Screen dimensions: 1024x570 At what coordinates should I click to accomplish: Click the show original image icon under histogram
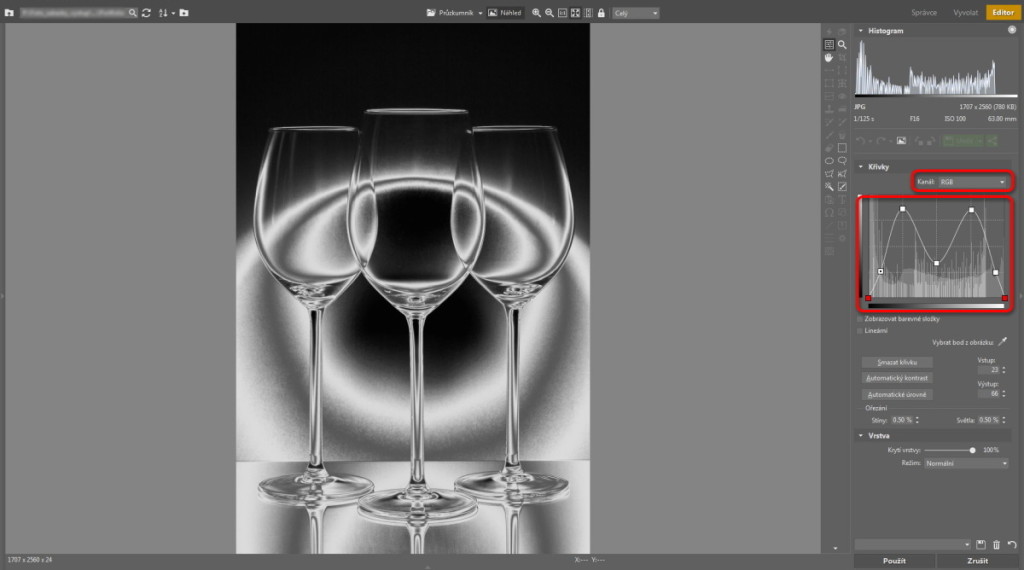pos(901,140)
